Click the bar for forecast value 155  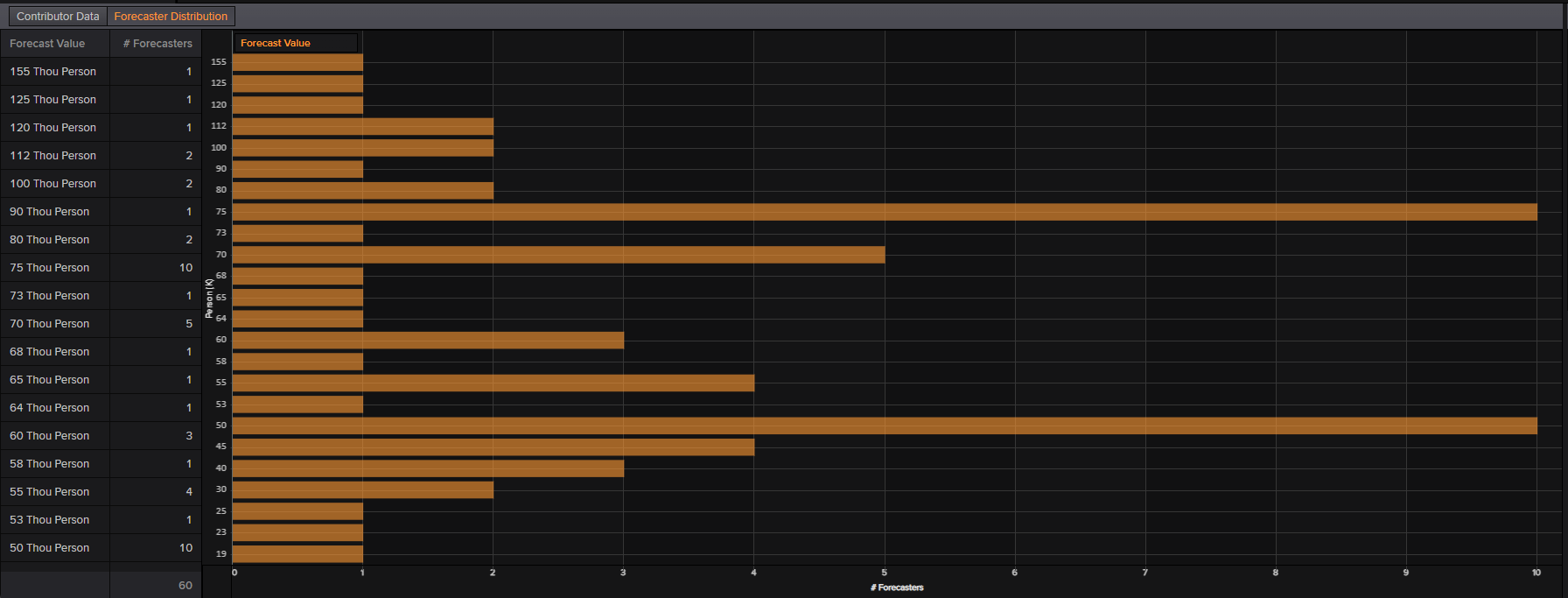click(297, 62)
